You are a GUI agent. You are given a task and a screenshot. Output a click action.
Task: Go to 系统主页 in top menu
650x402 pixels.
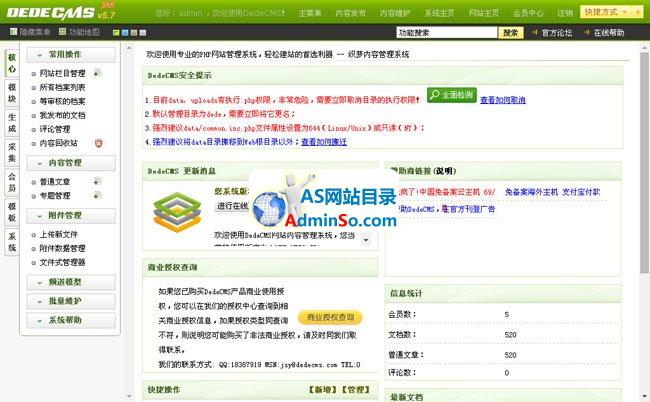(x=439, y=13)
